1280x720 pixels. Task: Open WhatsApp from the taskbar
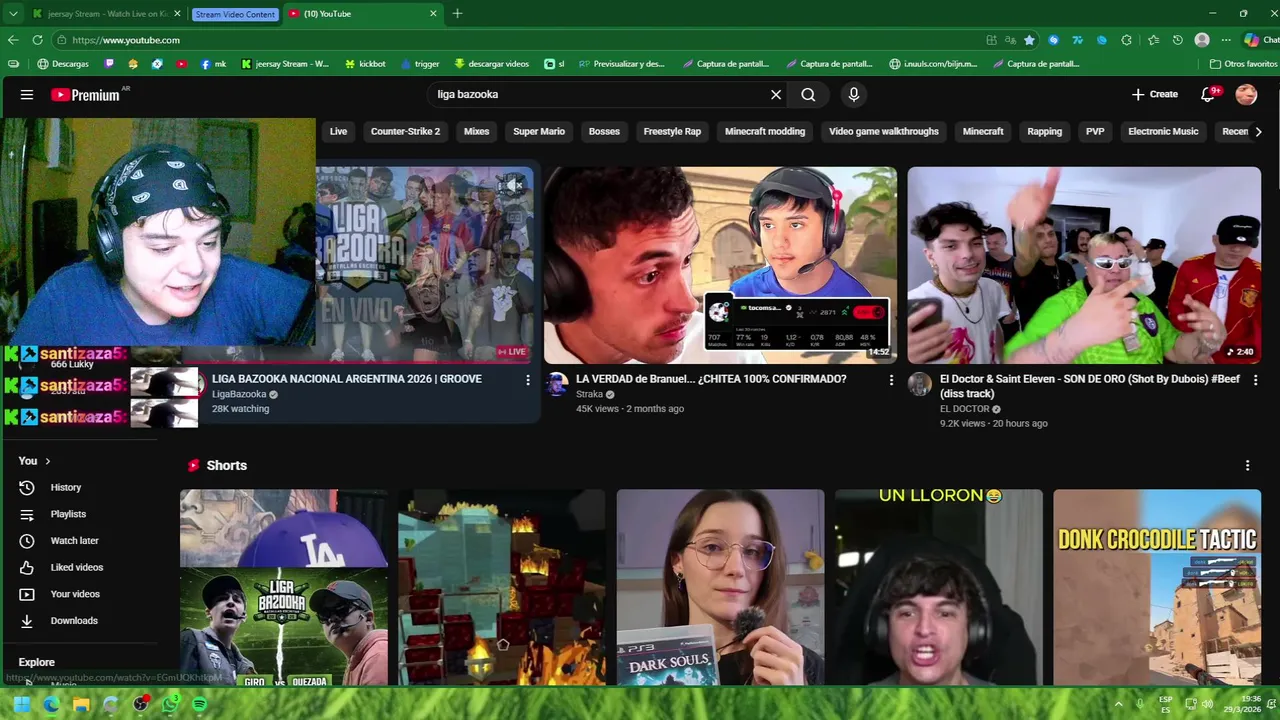170,705
